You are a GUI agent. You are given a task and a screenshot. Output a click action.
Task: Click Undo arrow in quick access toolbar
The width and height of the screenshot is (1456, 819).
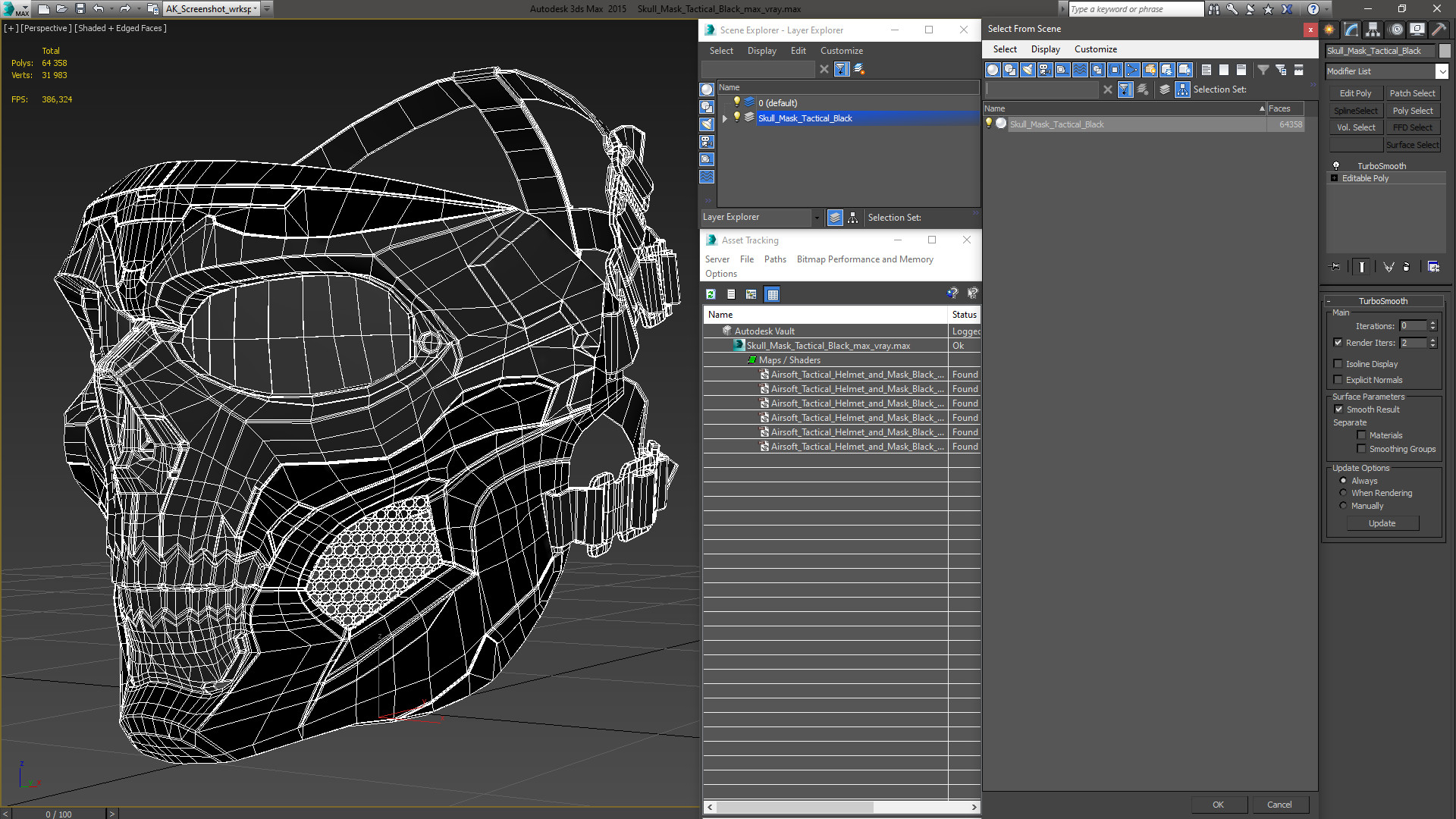98,9
